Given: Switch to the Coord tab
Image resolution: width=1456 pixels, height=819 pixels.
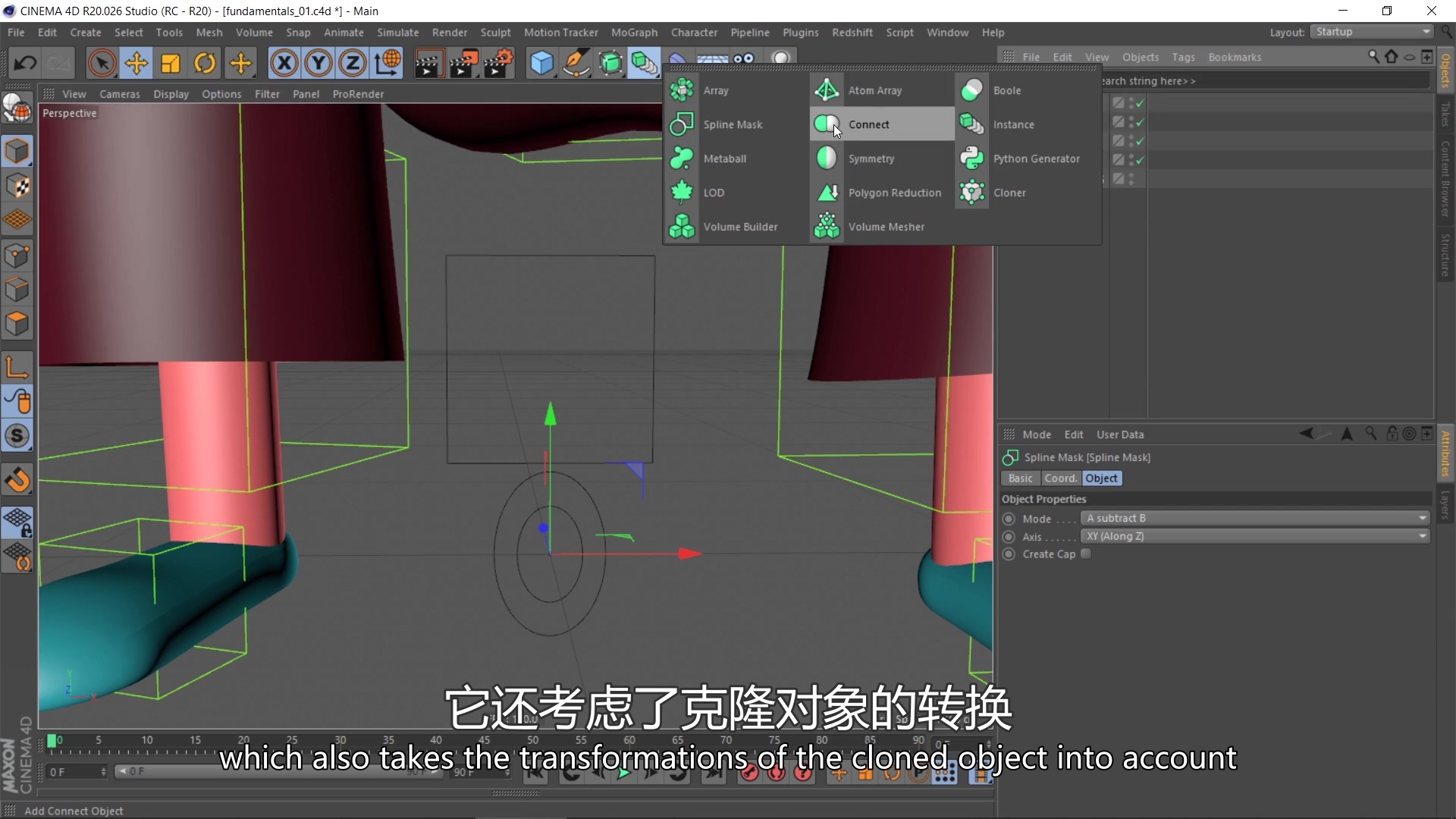Looking at the screenshot, I should [x=1060, y=478].
